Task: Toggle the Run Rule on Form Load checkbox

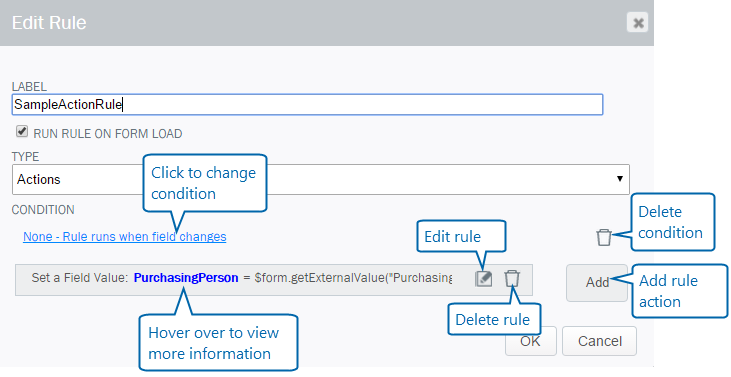Action: [x=21, y=131]
